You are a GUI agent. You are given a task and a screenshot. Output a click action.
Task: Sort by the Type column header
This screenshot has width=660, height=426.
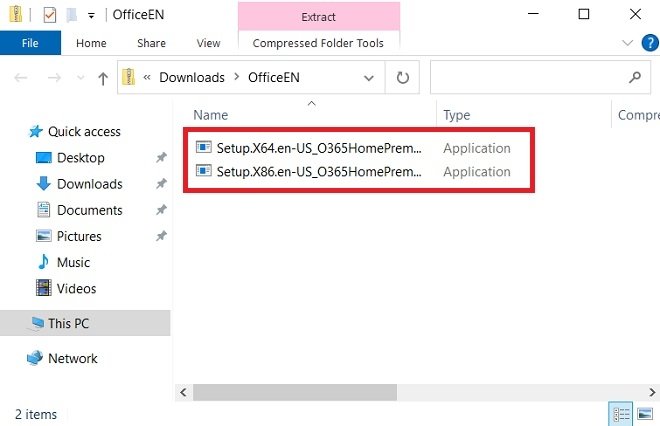pos(457,115)
